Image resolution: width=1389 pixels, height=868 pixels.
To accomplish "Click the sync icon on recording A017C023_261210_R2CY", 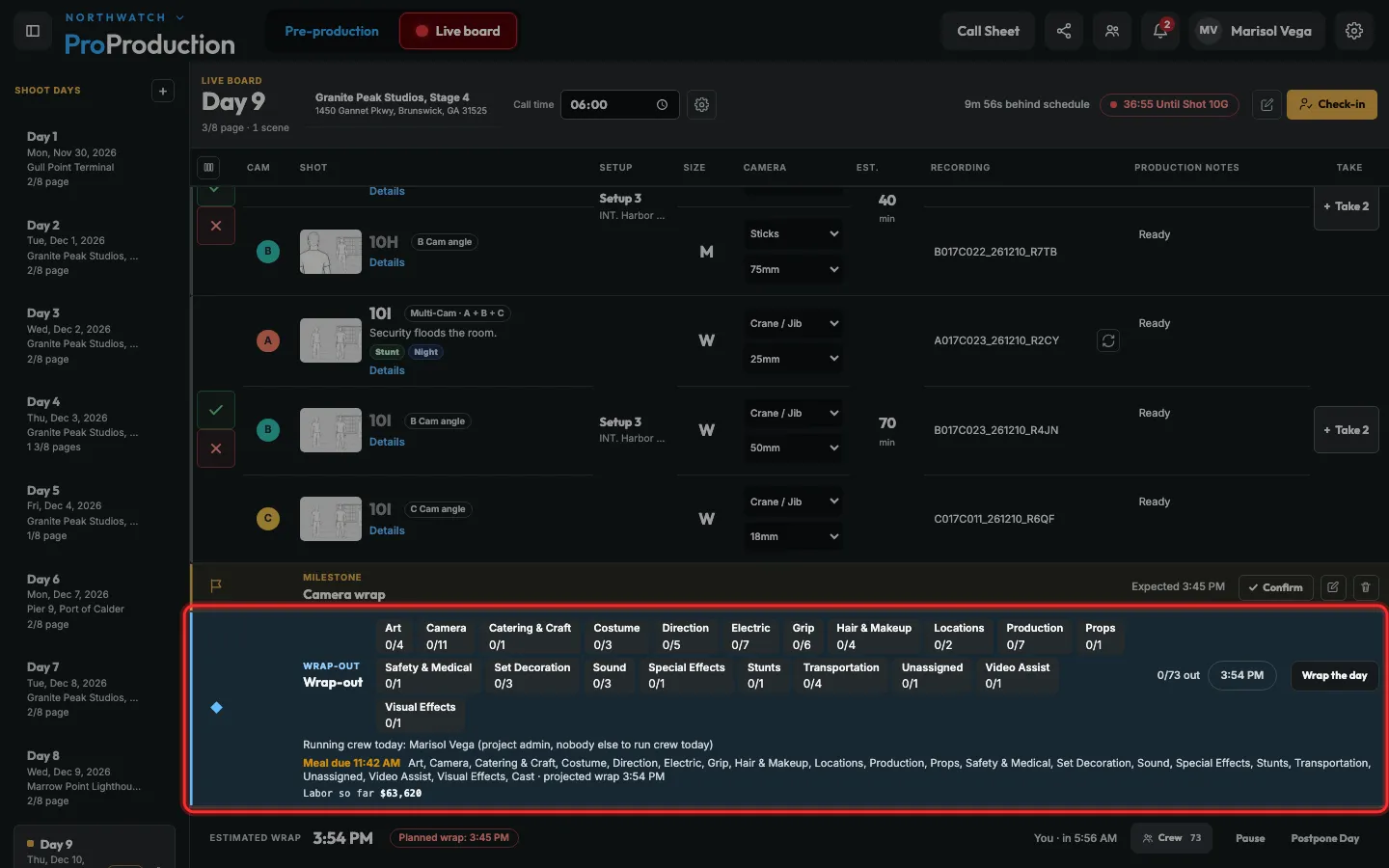I will tap(1108, 340).
